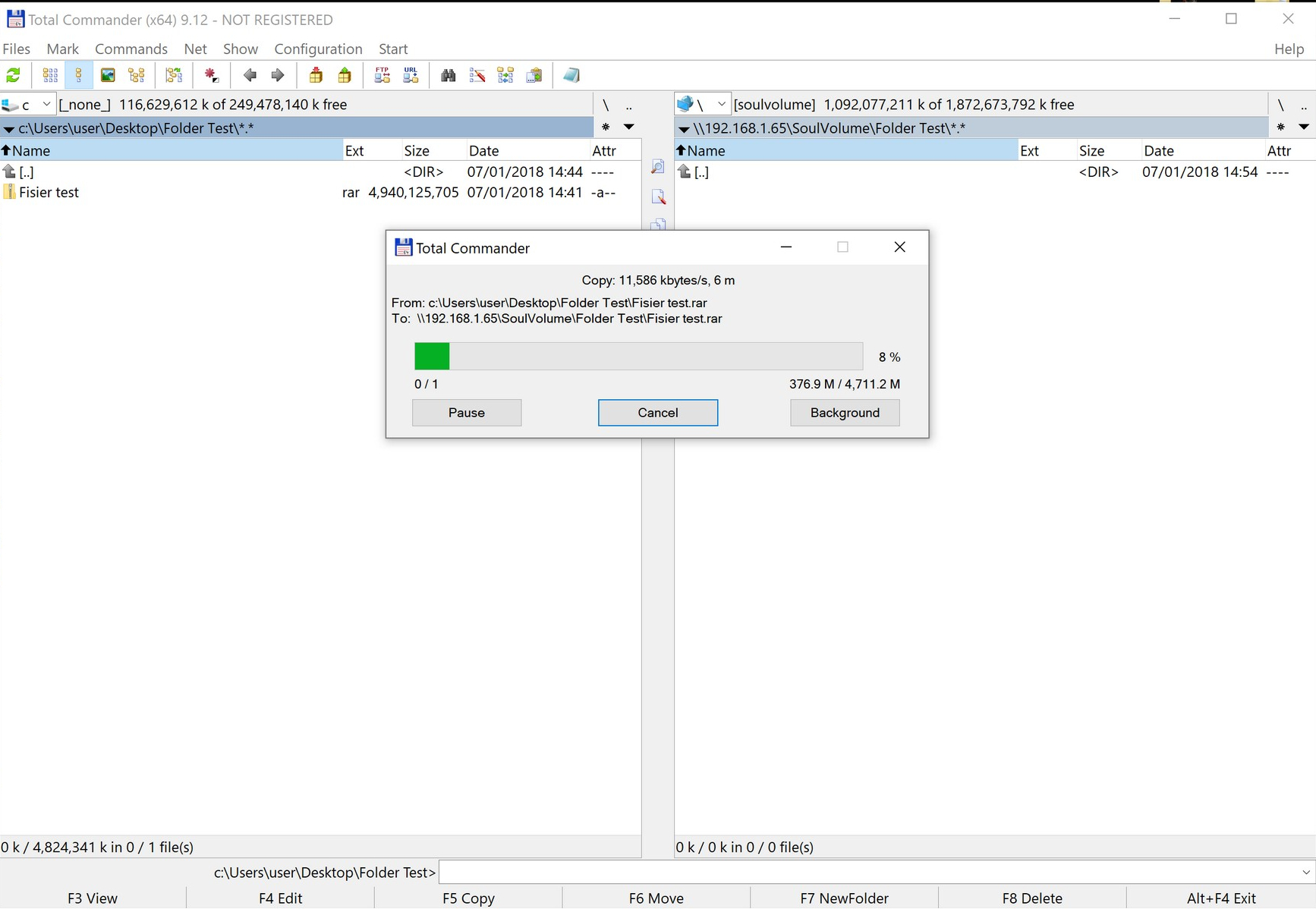1316x909 pixels.
Task: Click the top magnifier icon between panels
Action: pyautogui.click(x=658, y=167)
